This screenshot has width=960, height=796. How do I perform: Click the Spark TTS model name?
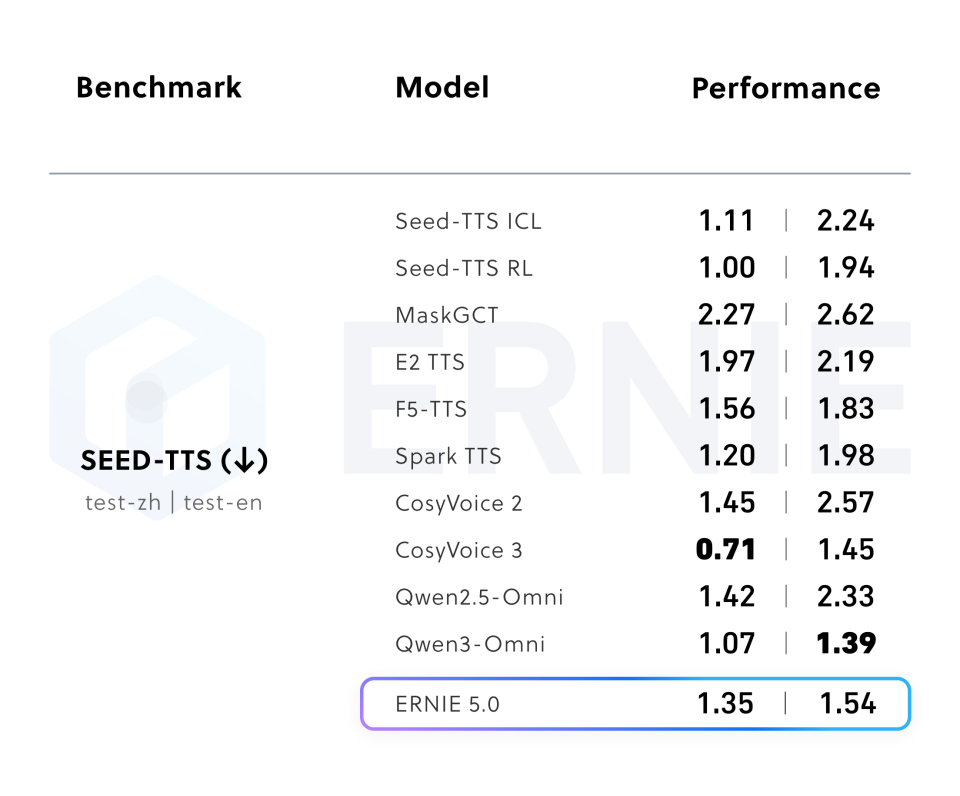(x=448, y=456)
